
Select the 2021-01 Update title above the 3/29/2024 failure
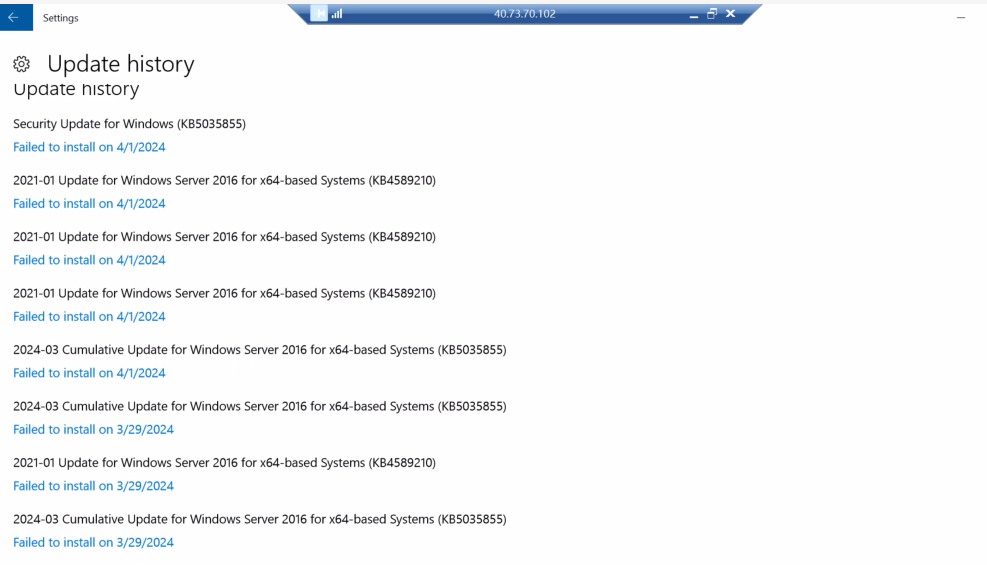(x=224, y=463)
